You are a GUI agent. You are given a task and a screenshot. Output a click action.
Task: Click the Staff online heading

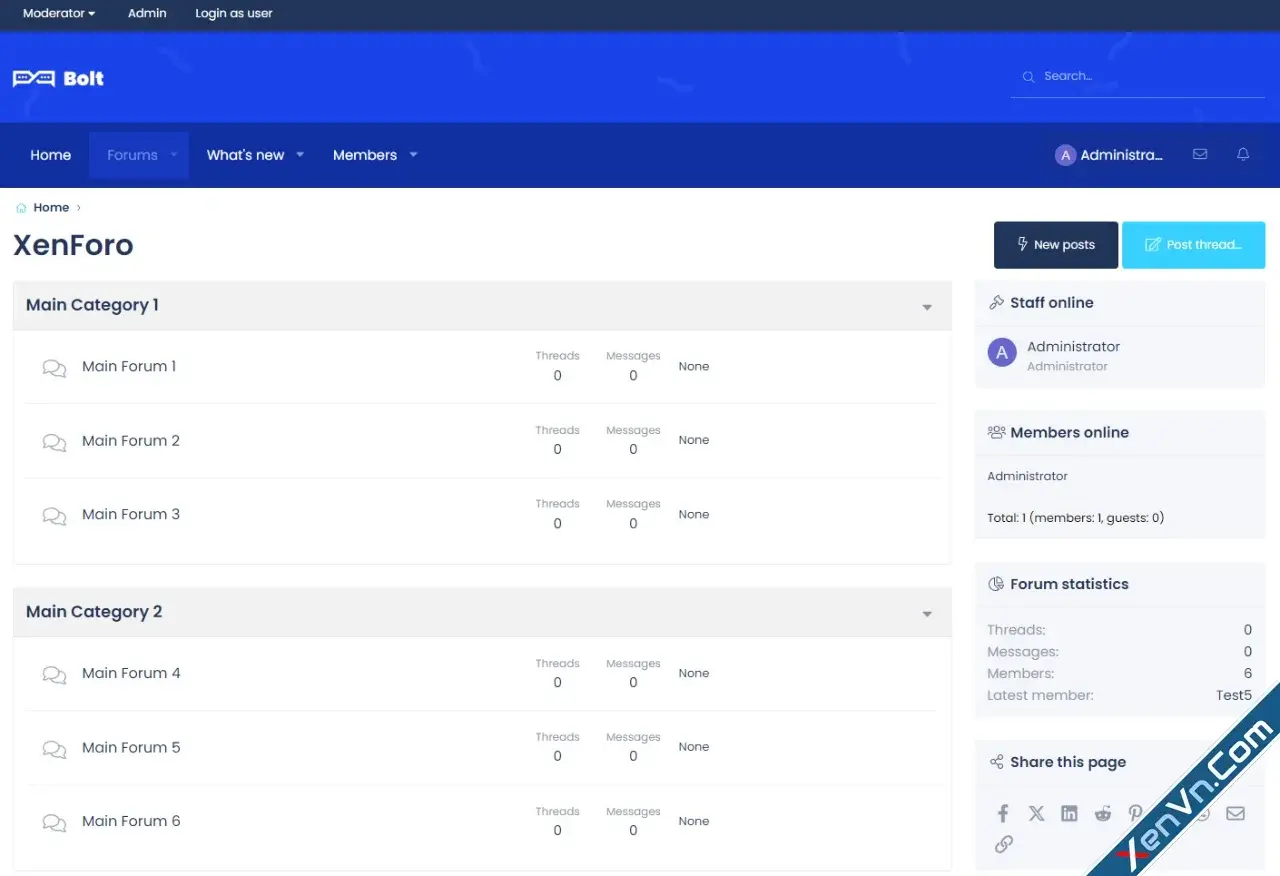point(1052,303)
